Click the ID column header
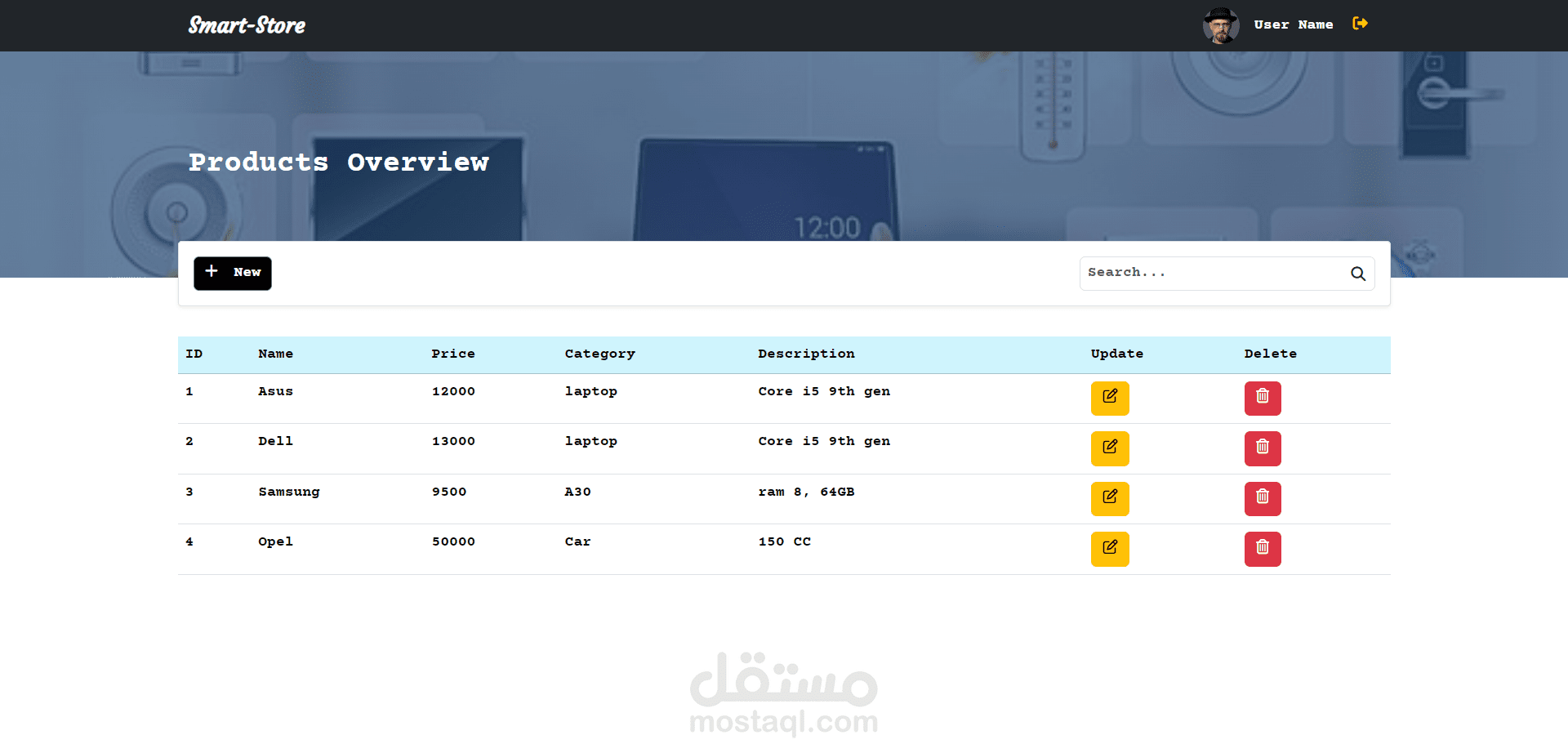The height and width of the screenshot is (753, 1568). [x=194, y=354]
